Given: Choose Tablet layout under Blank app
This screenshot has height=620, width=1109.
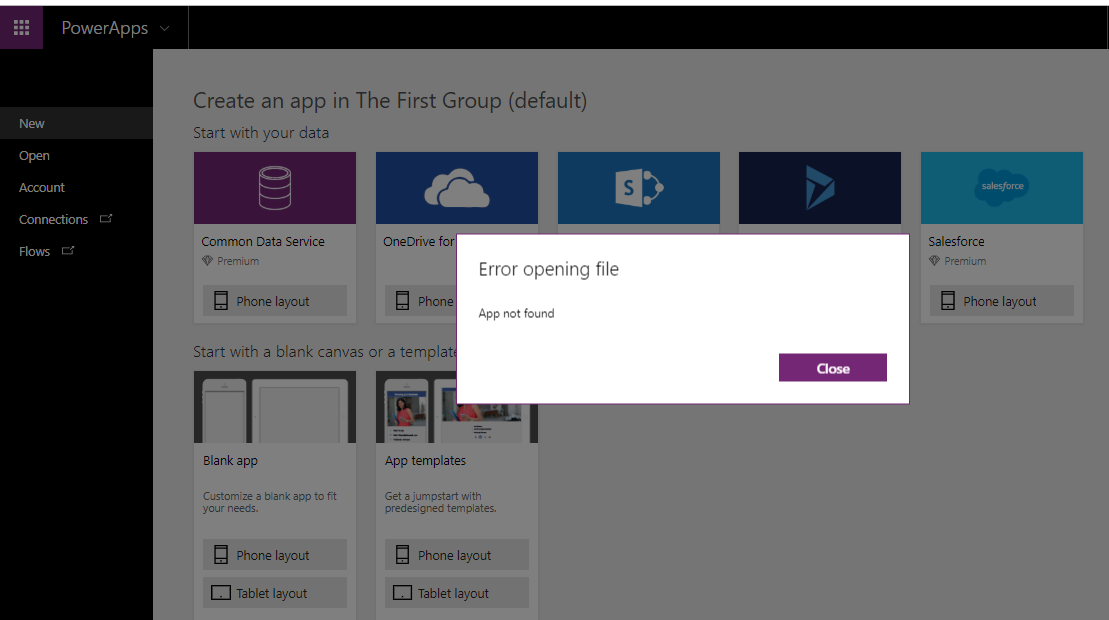Looking at the screenshot, I should pyautogui.click(x=274, y=592).
